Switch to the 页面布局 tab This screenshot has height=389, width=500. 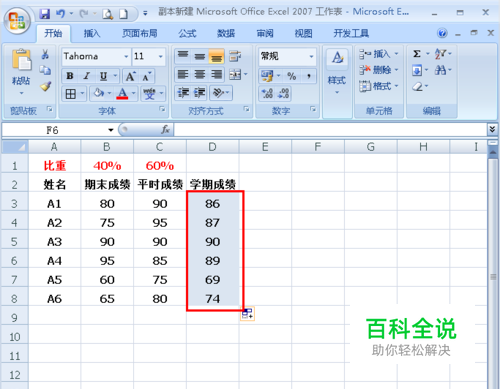[139, 33]
